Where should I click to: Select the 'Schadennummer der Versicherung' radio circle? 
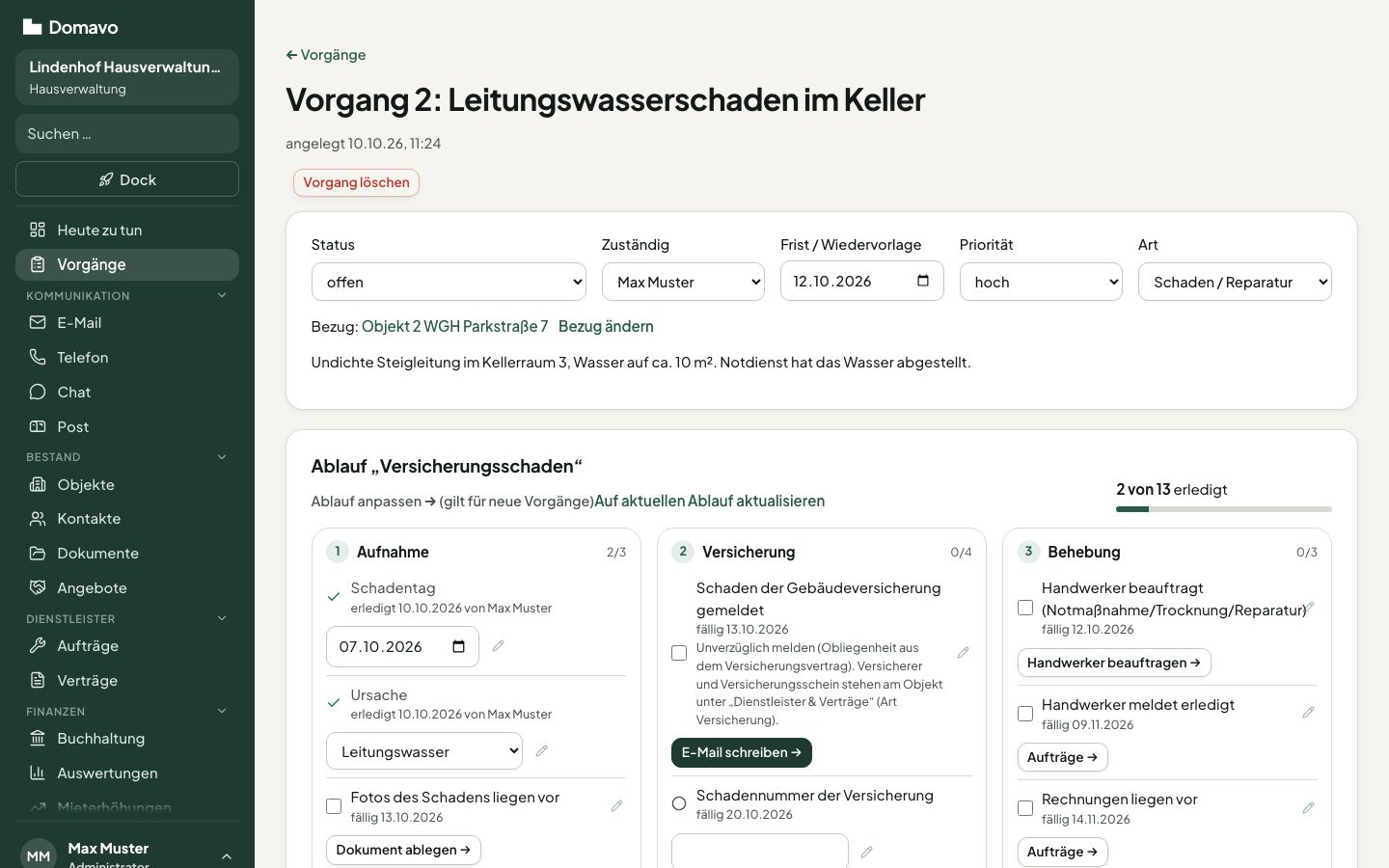[679, 803]
